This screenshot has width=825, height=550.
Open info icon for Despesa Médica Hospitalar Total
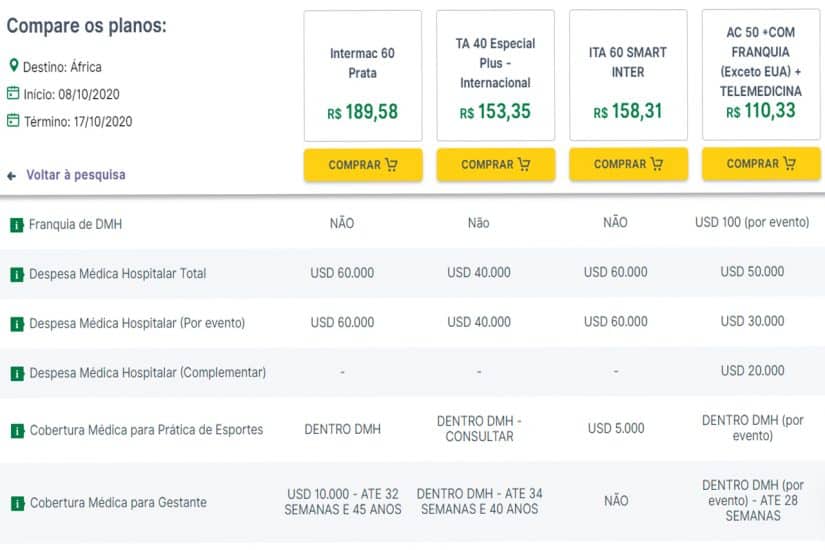17,275
